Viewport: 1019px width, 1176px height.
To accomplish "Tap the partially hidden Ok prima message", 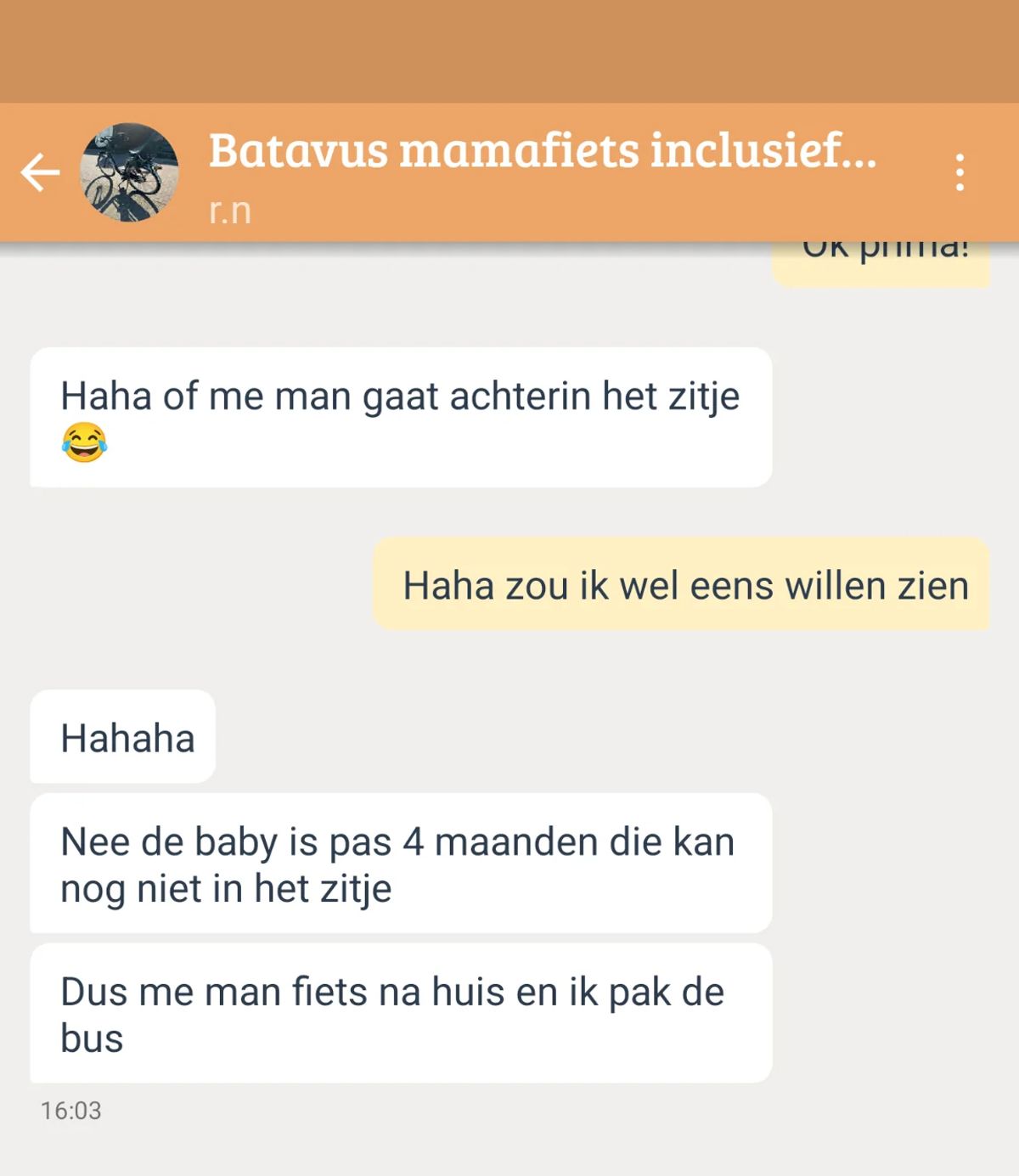I will pyautogui.click(x=881, y=265).
